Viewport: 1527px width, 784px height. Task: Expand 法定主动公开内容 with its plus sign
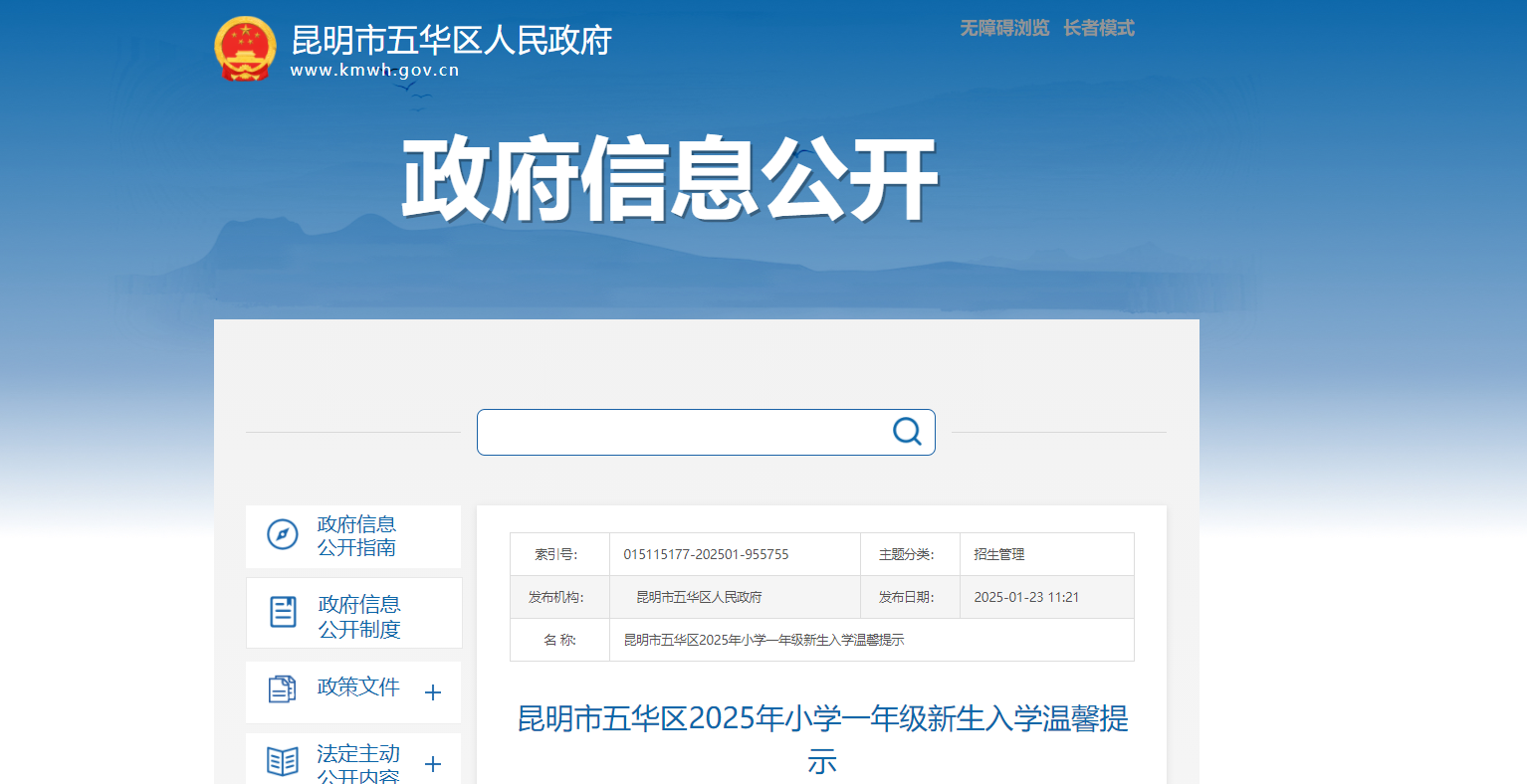pos(433,764)
